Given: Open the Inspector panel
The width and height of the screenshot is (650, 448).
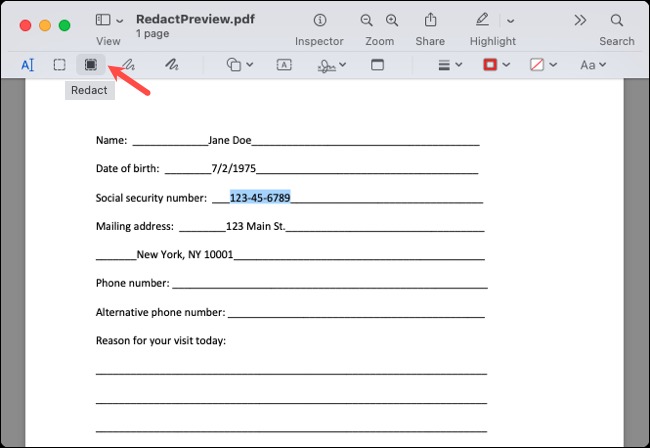Looking at the screenshot, I should [320, 20].
